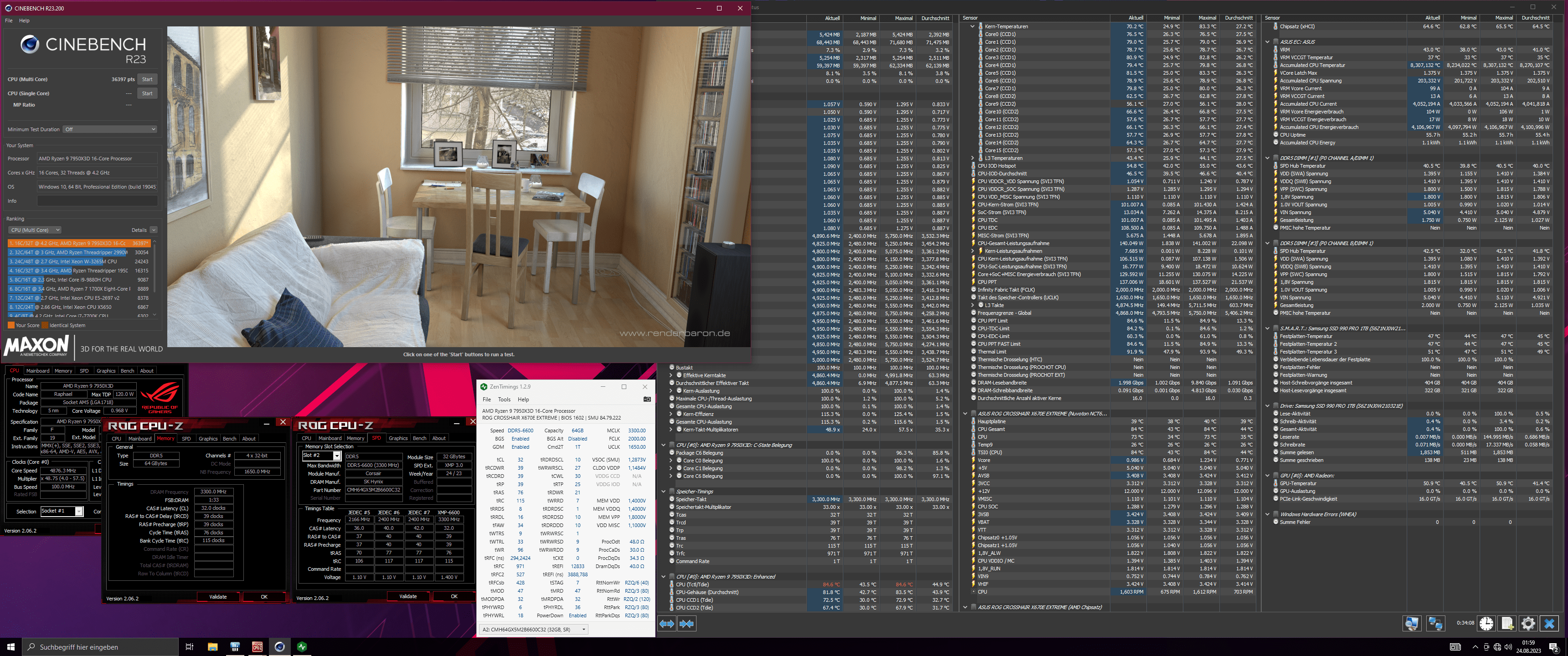Open Slot #2 memory slot dropdown
Image resolution: width=1568 pixels, height=656 pixels.
tap(321, 456)
